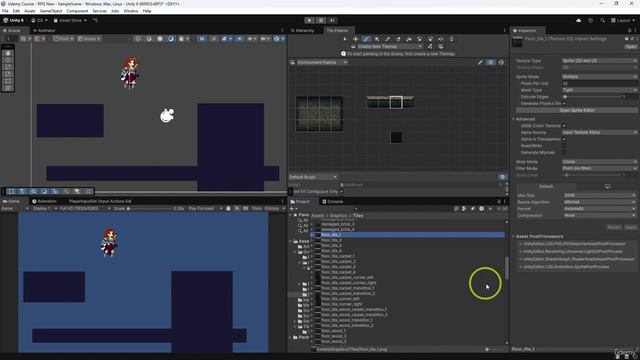
Task: Open the global search magnifier icon
Action: pos(602,20)
